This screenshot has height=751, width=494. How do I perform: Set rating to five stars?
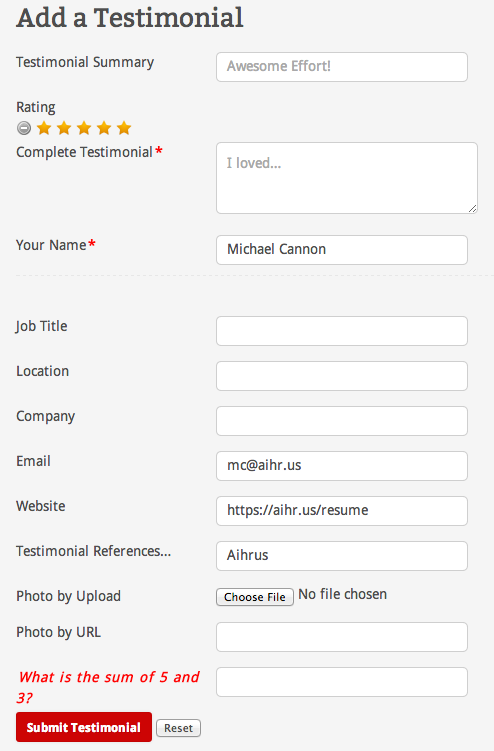[124, 128]
